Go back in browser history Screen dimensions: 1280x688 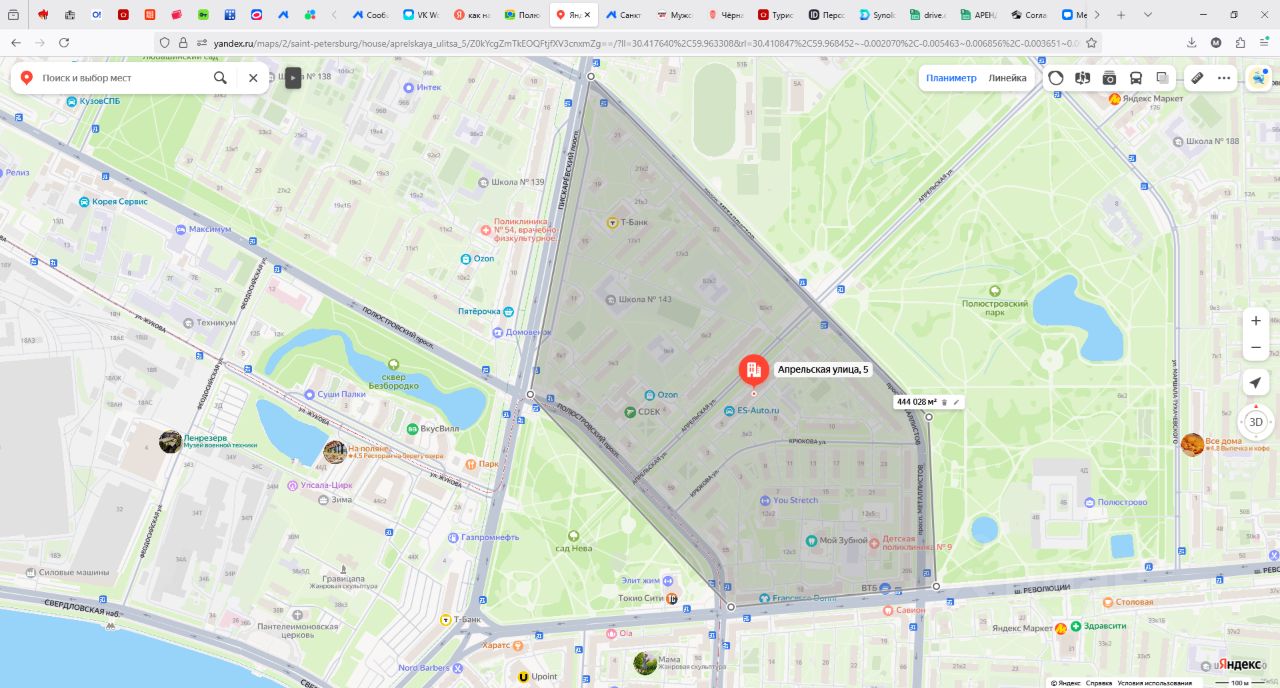coord(15,43)
